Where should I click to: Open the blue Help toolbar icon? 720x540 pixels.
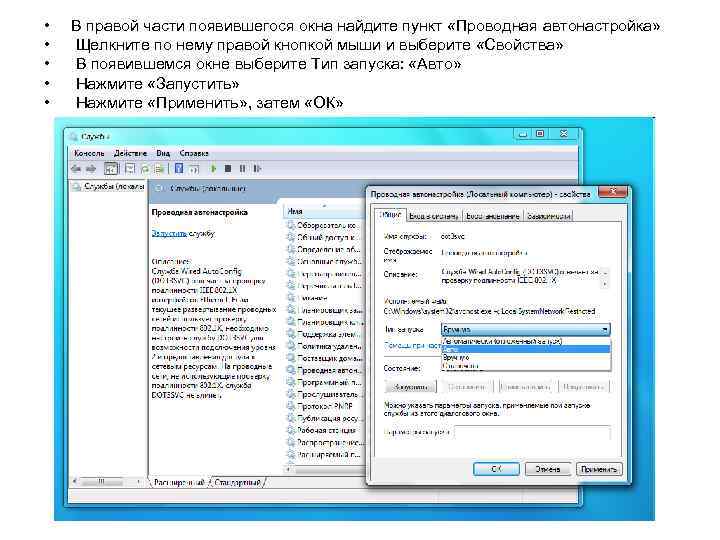click(x=179, y=169)
